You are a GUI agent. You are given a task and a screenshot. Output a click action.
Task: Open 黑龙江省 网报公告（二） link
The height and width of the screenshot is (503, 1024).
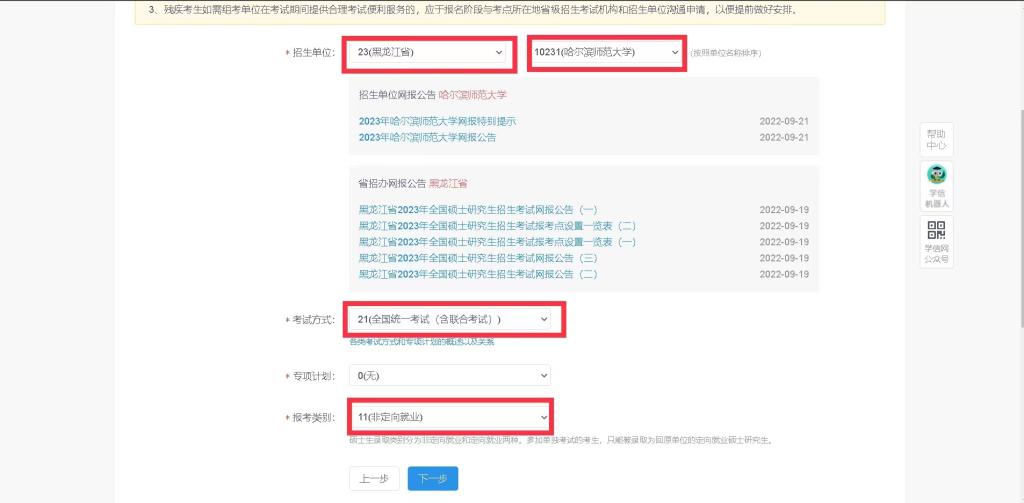point(477,274)
